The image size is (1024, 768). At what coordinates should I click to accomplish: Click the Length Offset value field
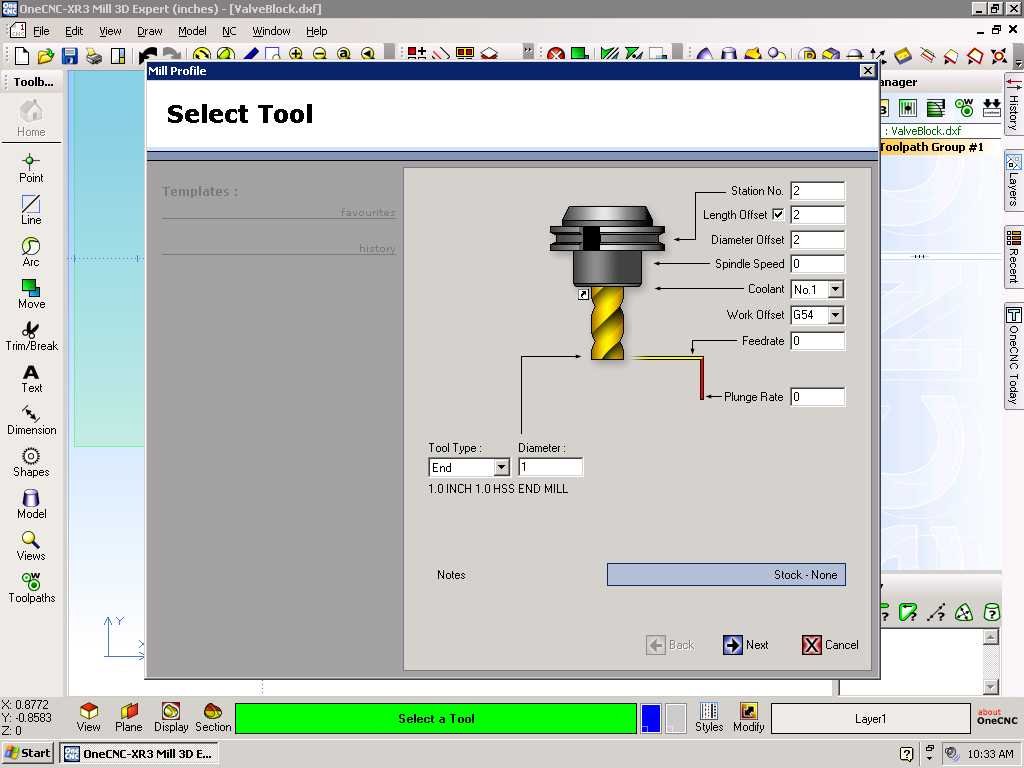(x=817, y=215)
